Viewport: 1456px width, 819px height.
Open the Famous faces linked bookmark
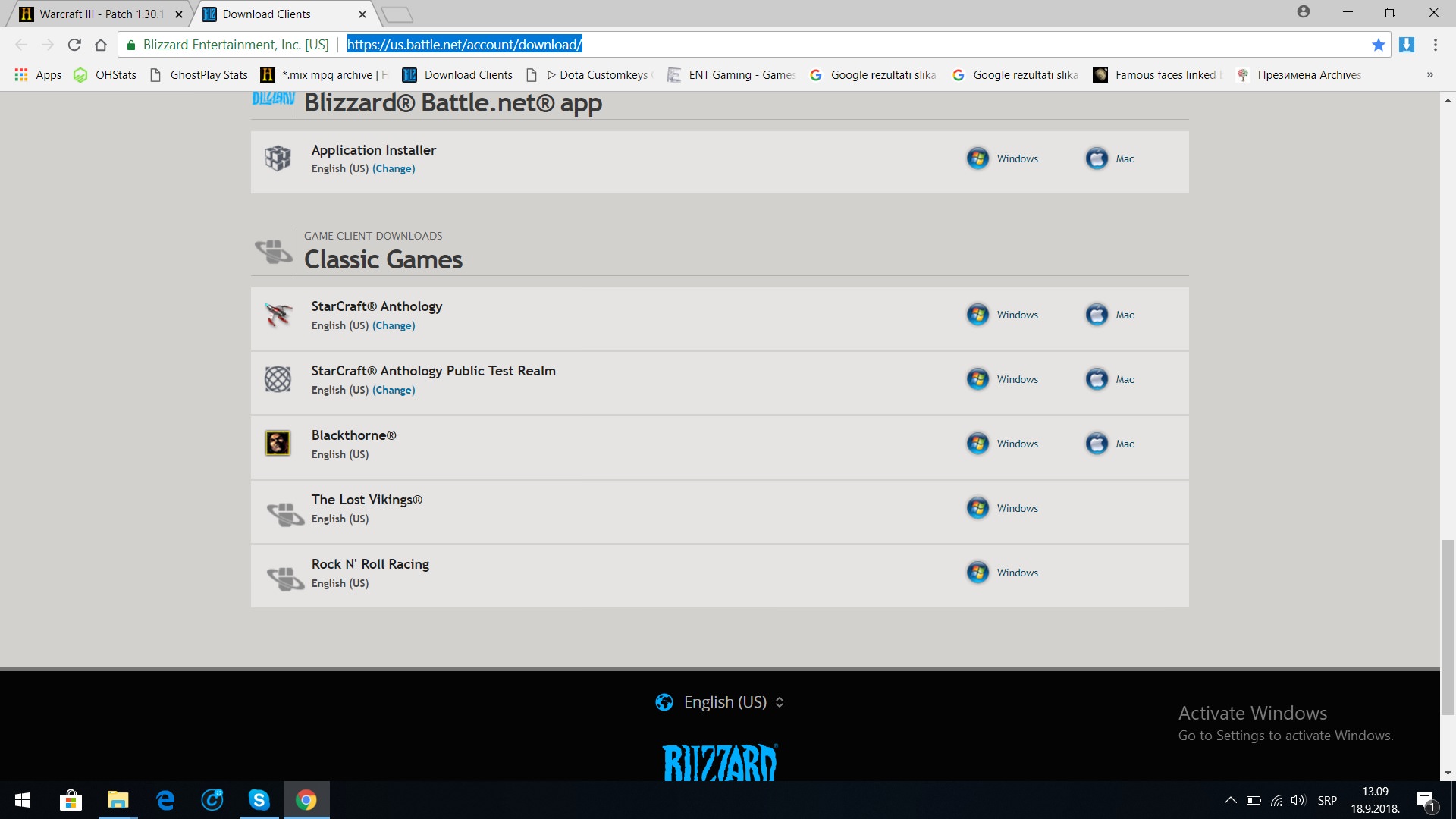1157,74
